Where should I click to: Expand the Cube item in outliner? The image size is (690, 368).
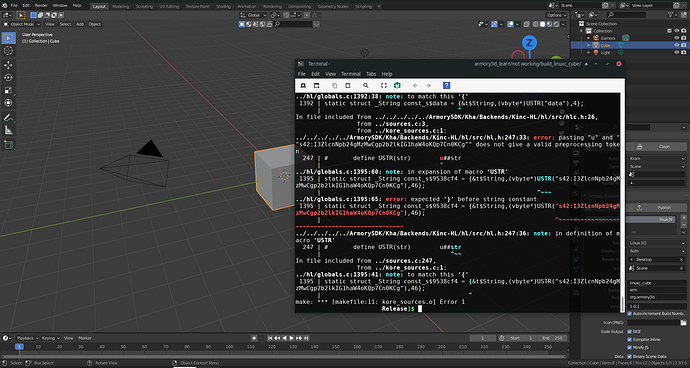(588, 45)
